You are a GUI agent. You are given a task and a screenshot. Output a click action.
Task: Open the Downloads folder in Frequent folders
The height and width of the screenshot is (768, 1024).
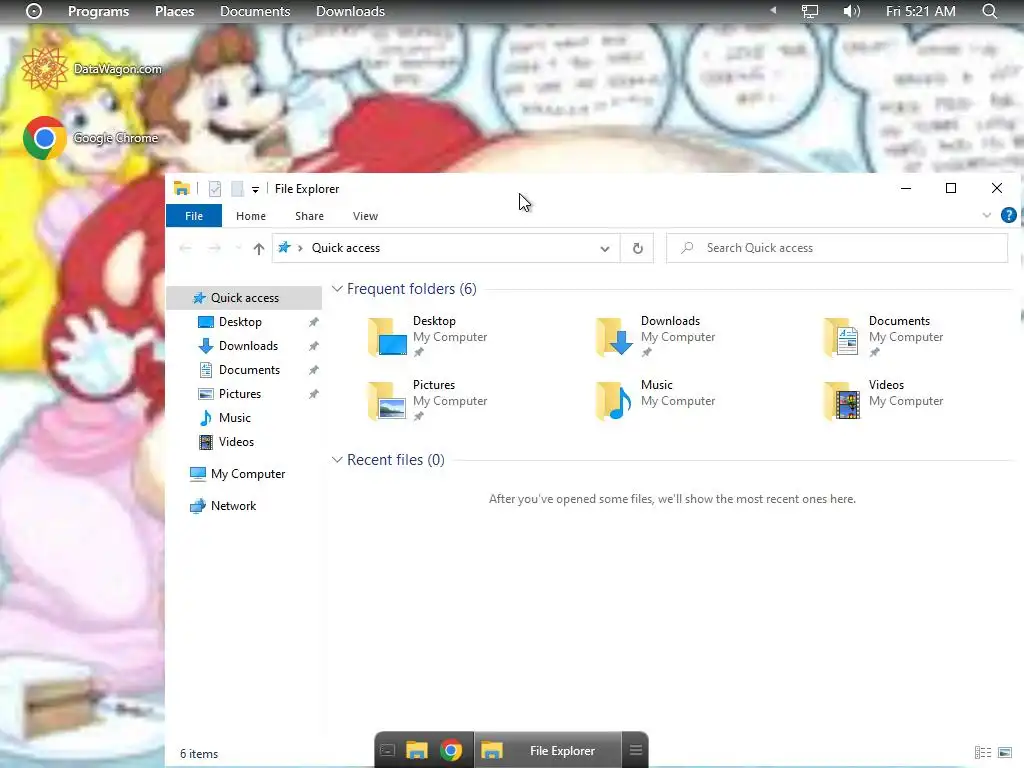pos(656,336)
